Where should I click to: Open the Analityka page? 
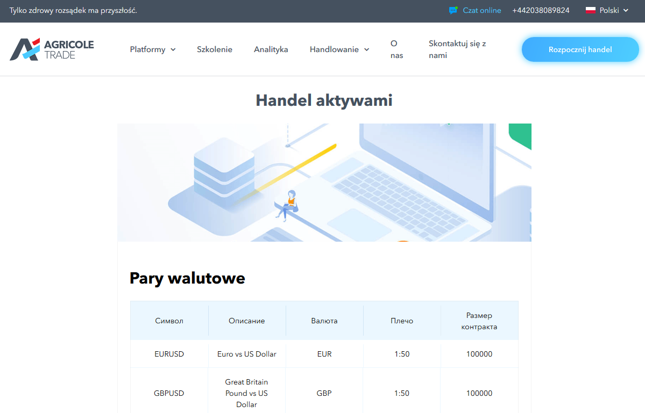(x=271, y=49)
